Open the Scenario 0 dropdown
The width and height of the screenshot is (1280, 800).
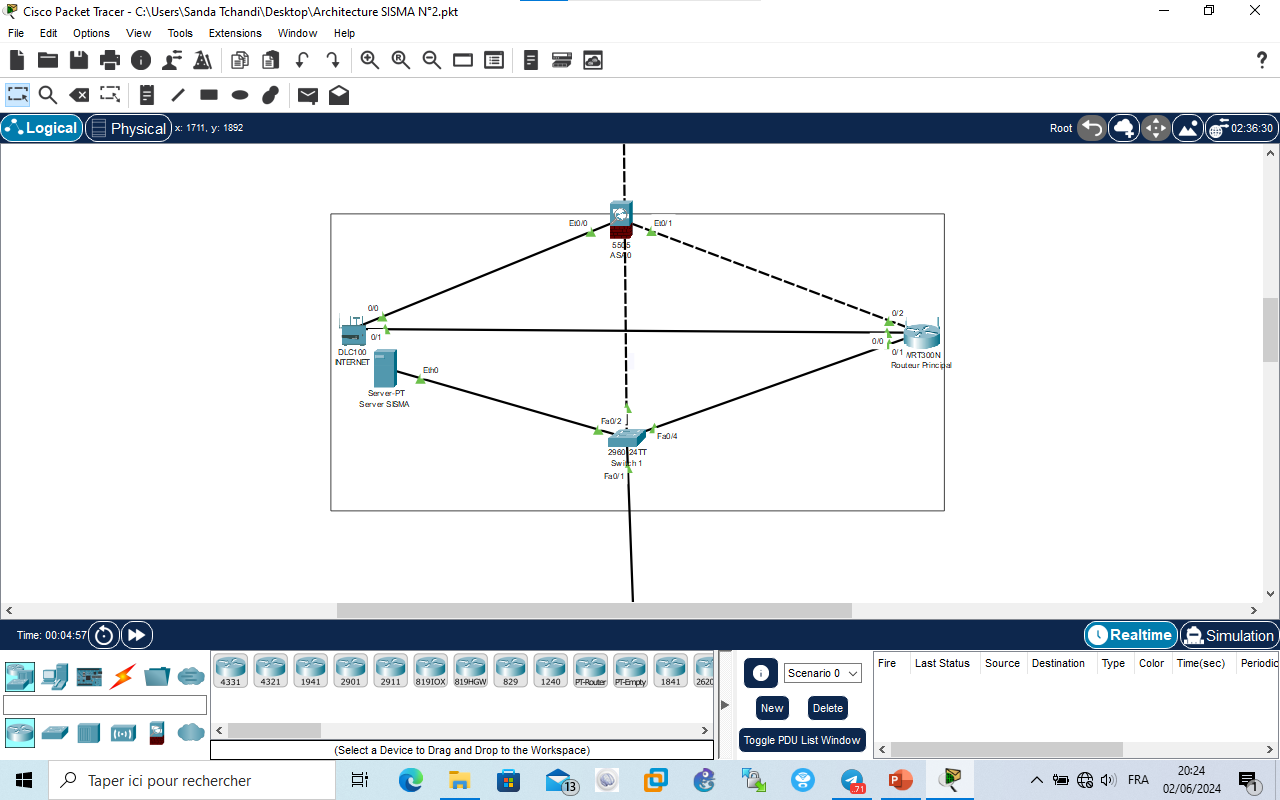(x=823, y=673)
